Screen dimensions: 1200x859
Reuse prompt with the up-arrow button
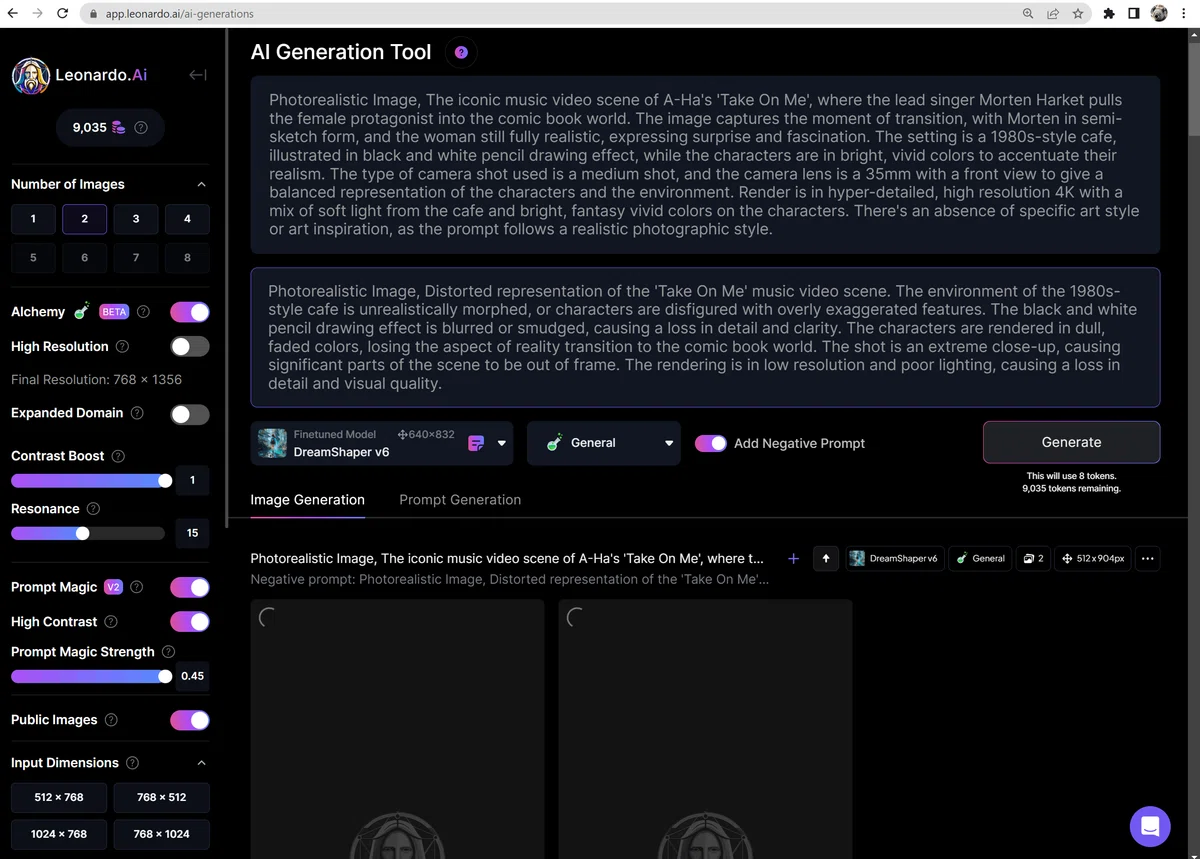(x=825, y=559)
